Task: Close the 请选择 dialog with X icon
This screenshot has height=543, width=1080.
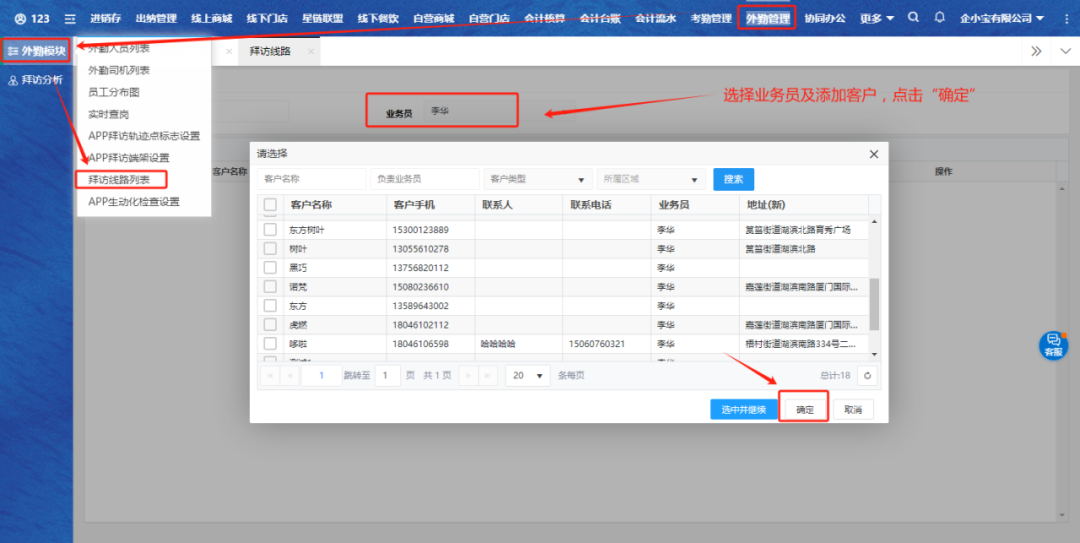Action: coord(873,154)
